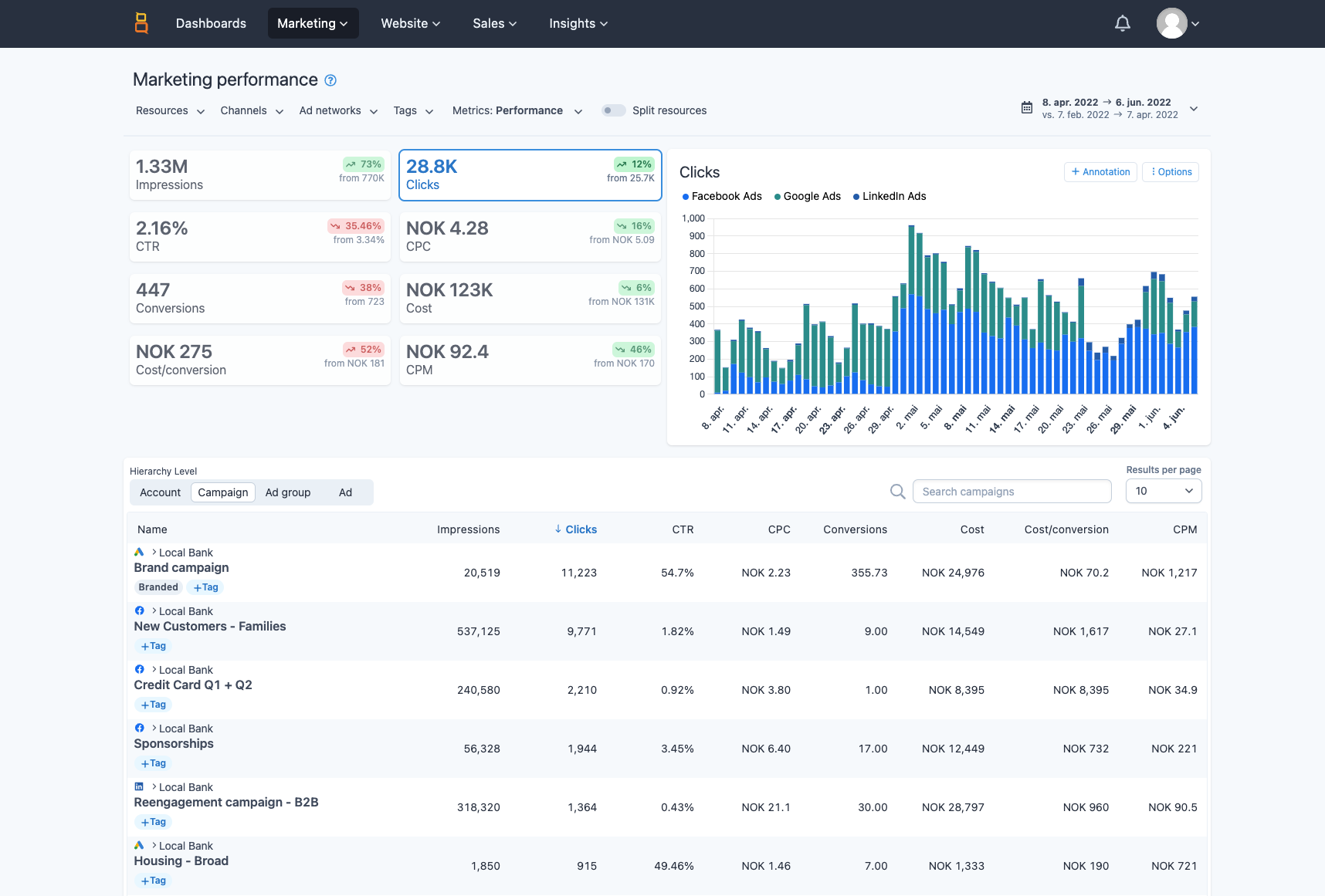Add an Annotation to the chart
Image resolution: width=1325 pixels, height=896 pixels.
[x=1100, y=172]
